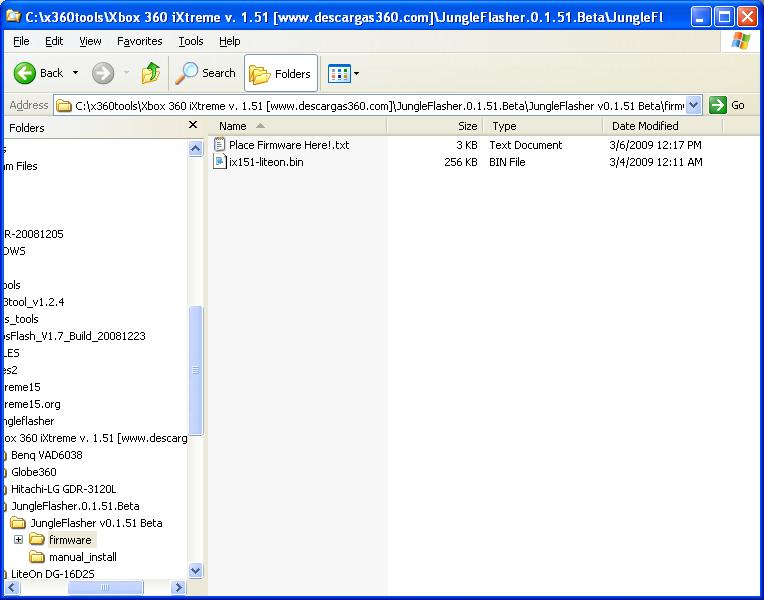764x600 pixels.
Task: Click the manual_install folder icon
Action: point(37,556)
